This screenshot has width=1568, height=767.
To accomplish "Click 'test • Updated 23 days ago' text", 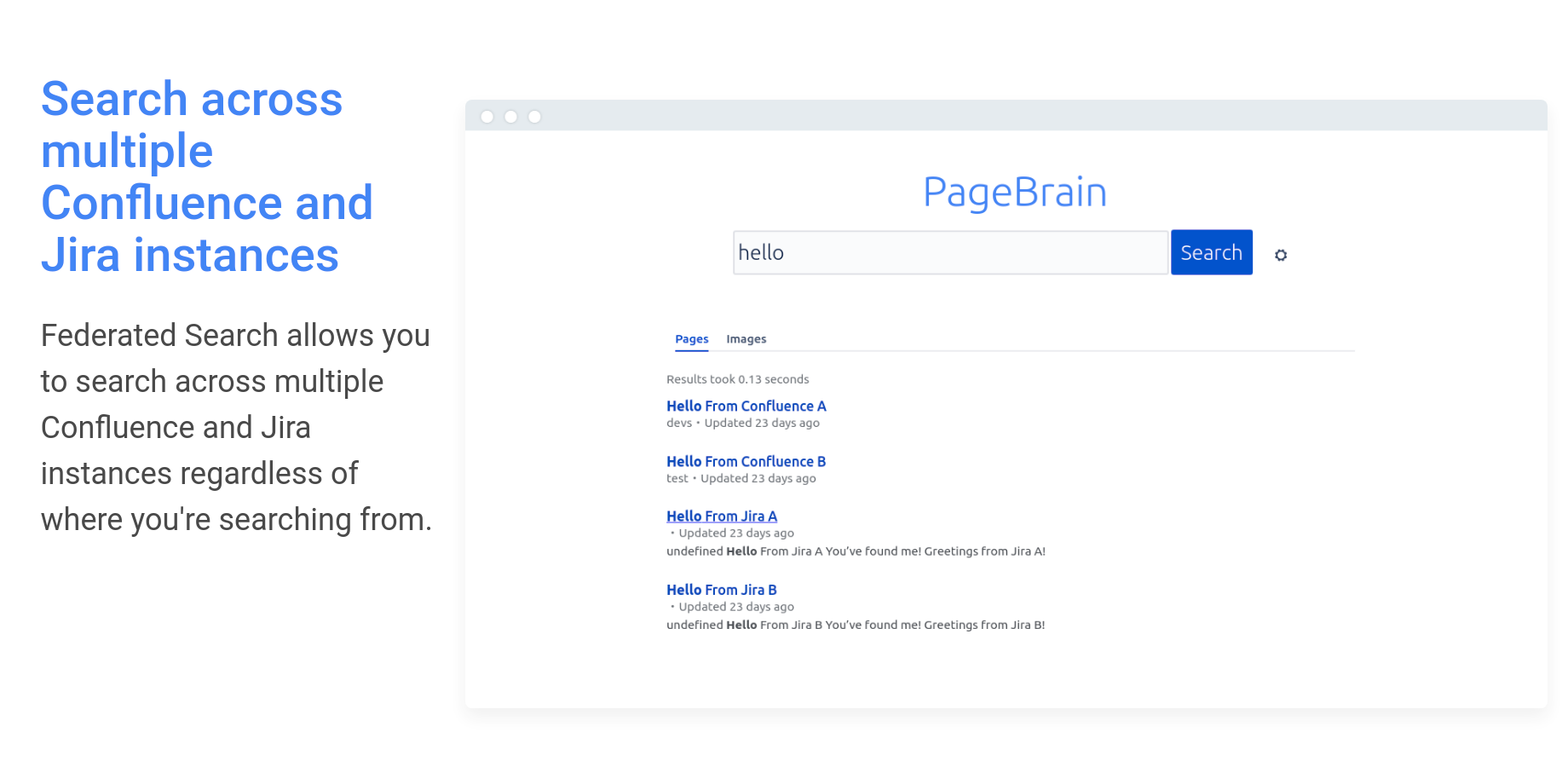I will click(x=741, y=478).
